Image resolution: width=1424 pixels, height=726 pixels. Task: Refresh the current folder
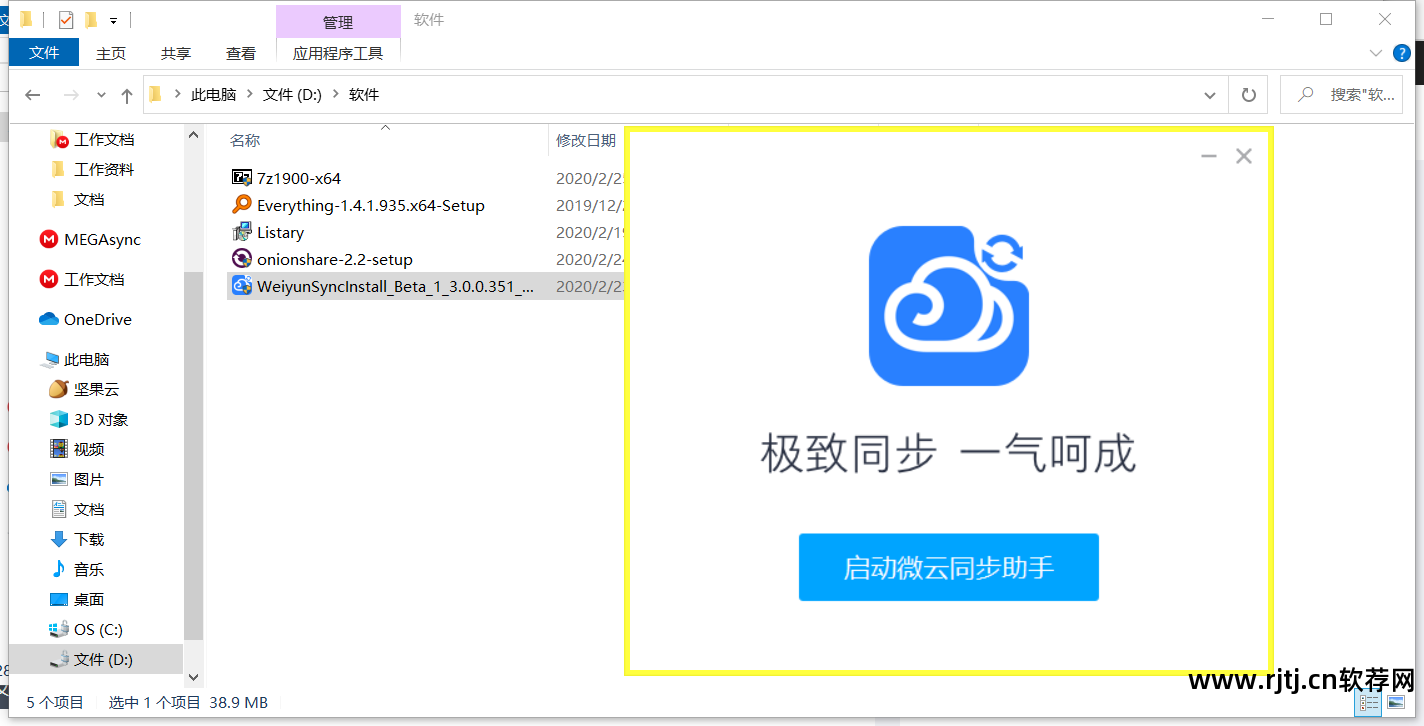coord(1248,95)
